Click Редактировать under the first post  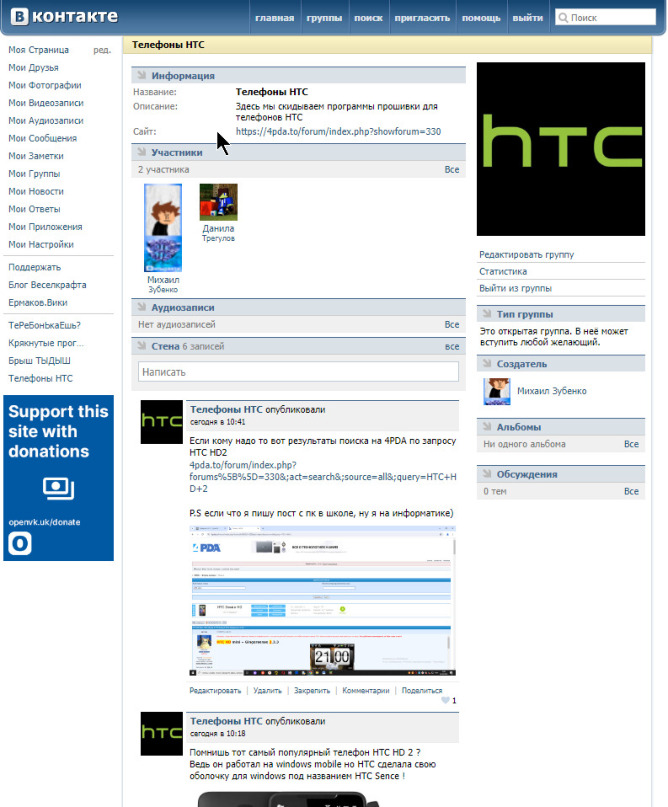pyautogui.click(x=215, y=690)
